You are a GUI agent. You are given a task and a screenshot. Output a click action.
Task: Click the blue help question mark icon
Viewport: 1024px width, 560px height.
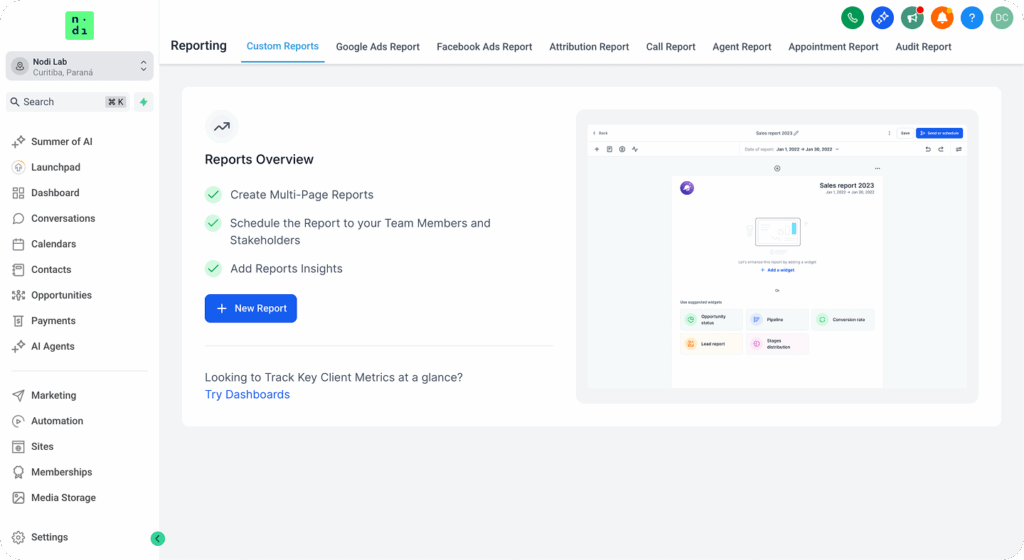click(x=972, y=17)
